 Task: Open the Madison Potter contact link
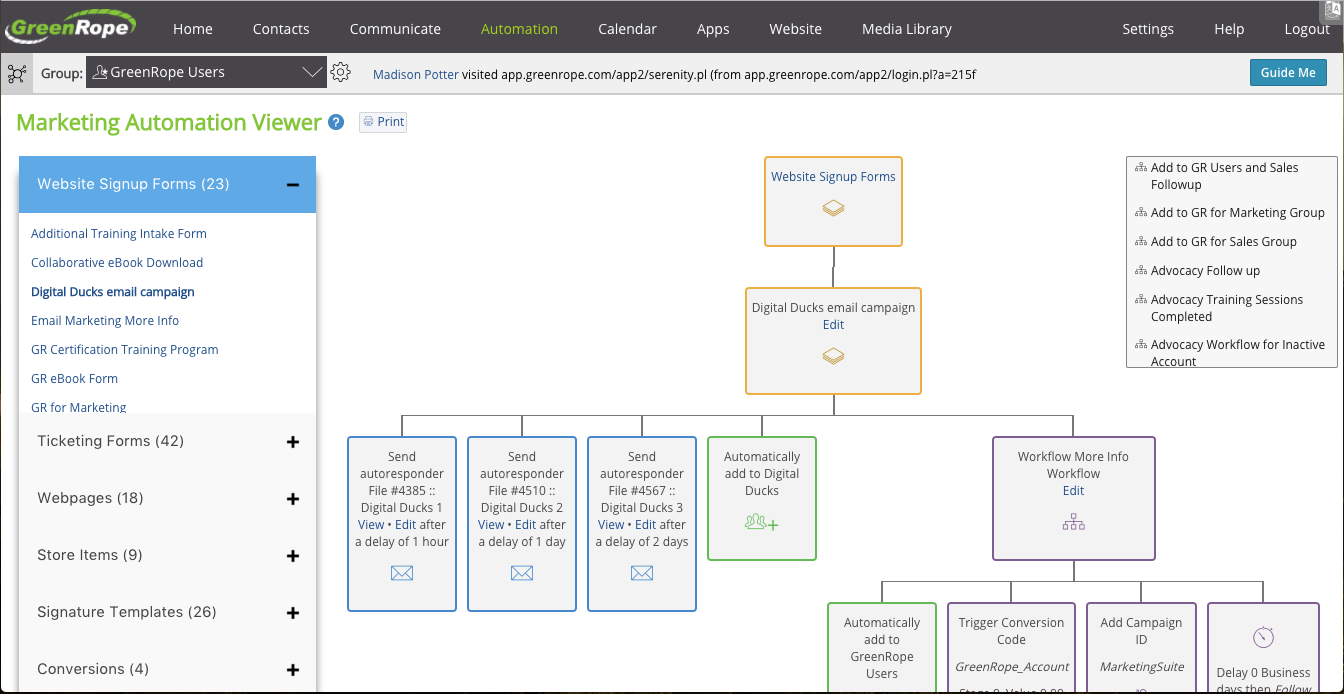pos(415,74)
